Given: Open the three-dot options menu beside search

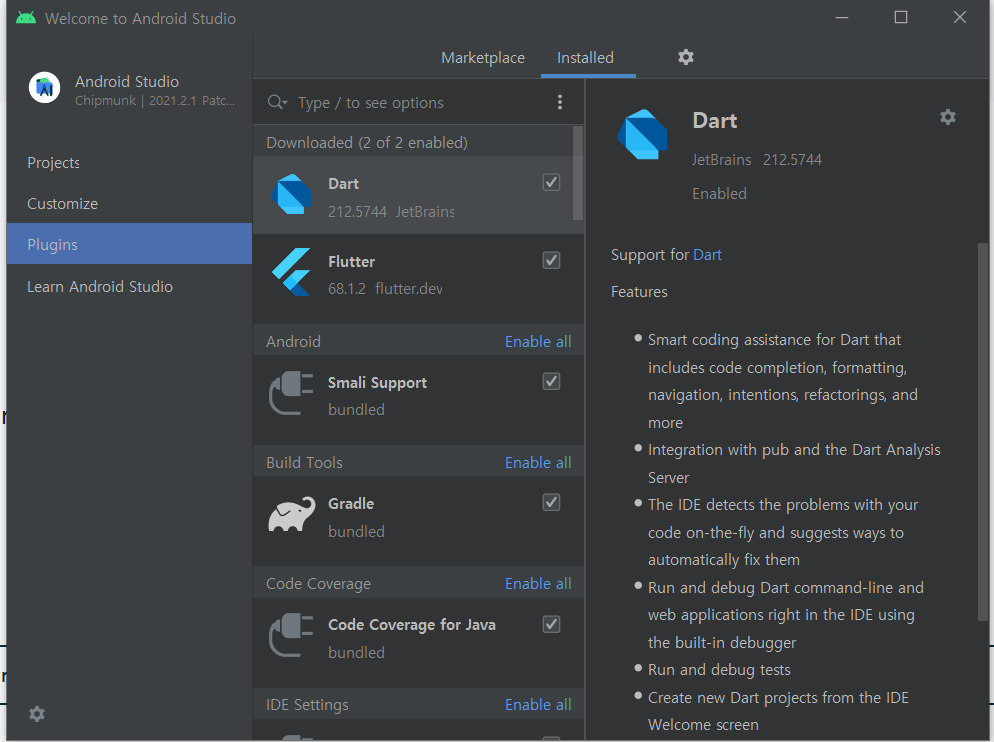Looking at the screenshot, I should pos(560,102).
